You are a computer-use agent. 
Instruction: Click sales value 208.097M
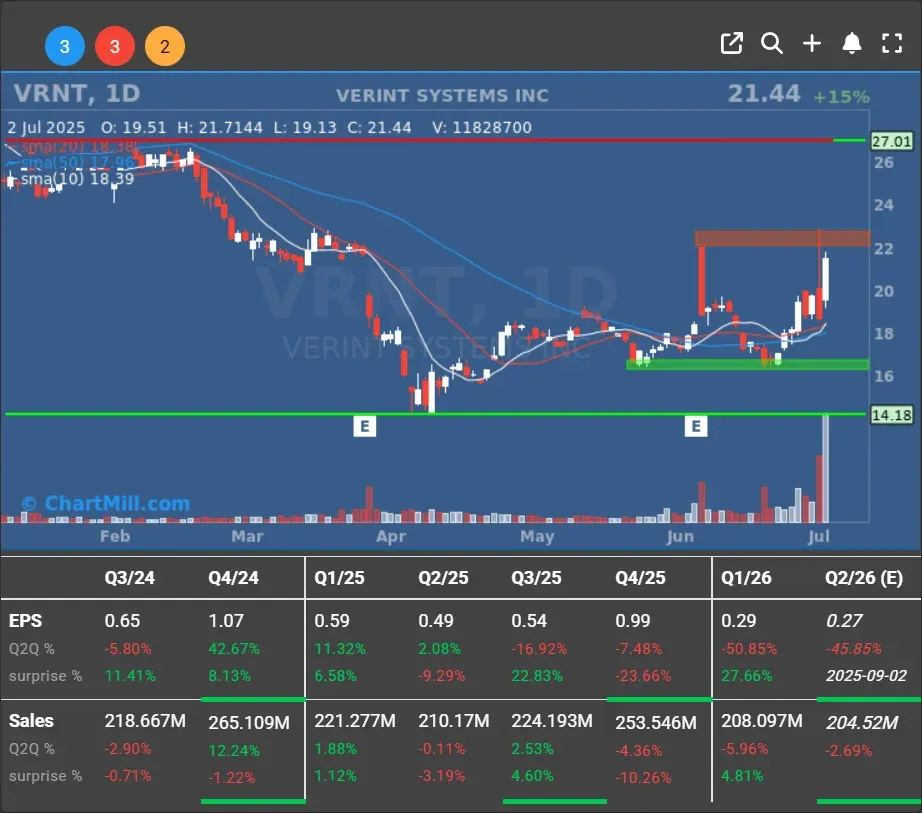click(x=762, y=721)
